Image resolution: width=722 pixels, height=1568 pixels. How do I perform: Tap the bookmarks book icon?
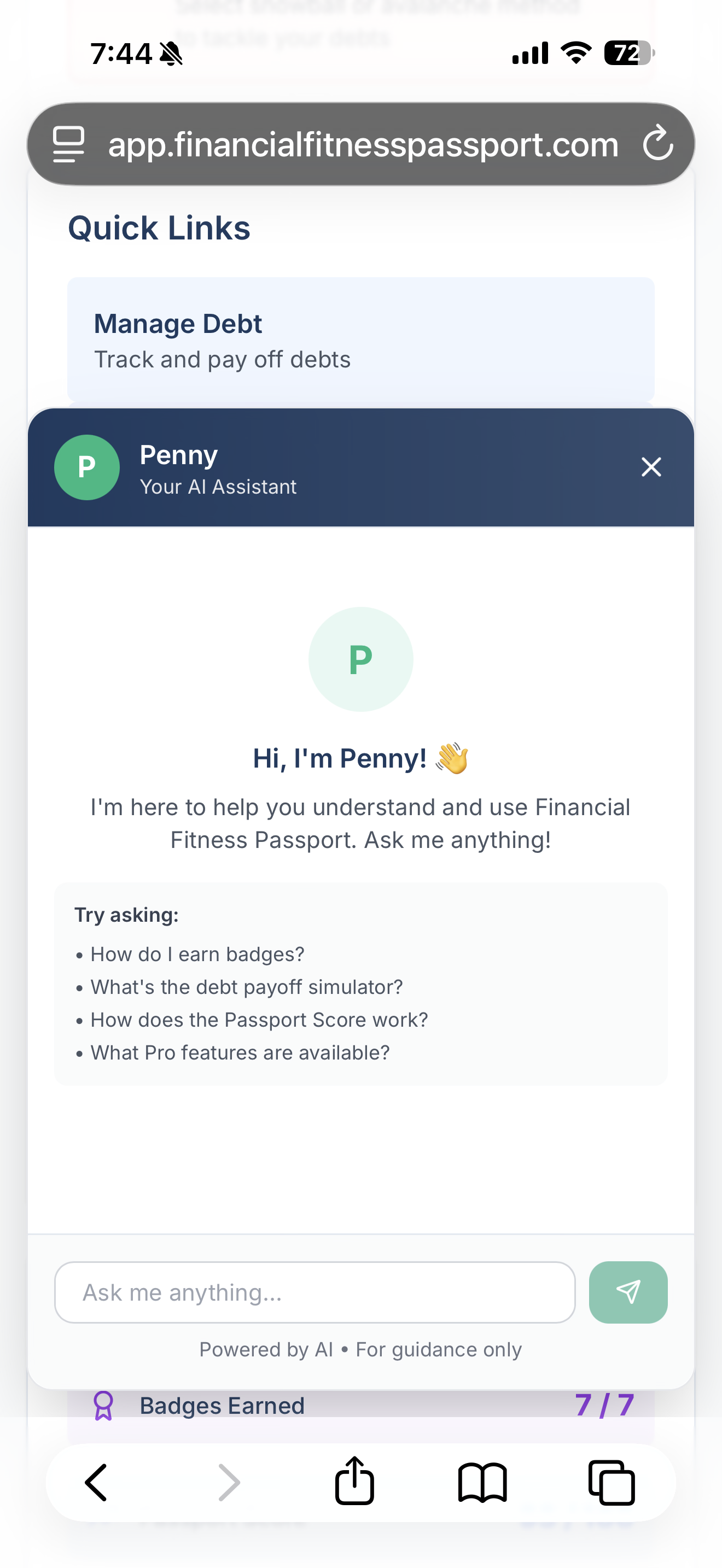(483, 1483)
